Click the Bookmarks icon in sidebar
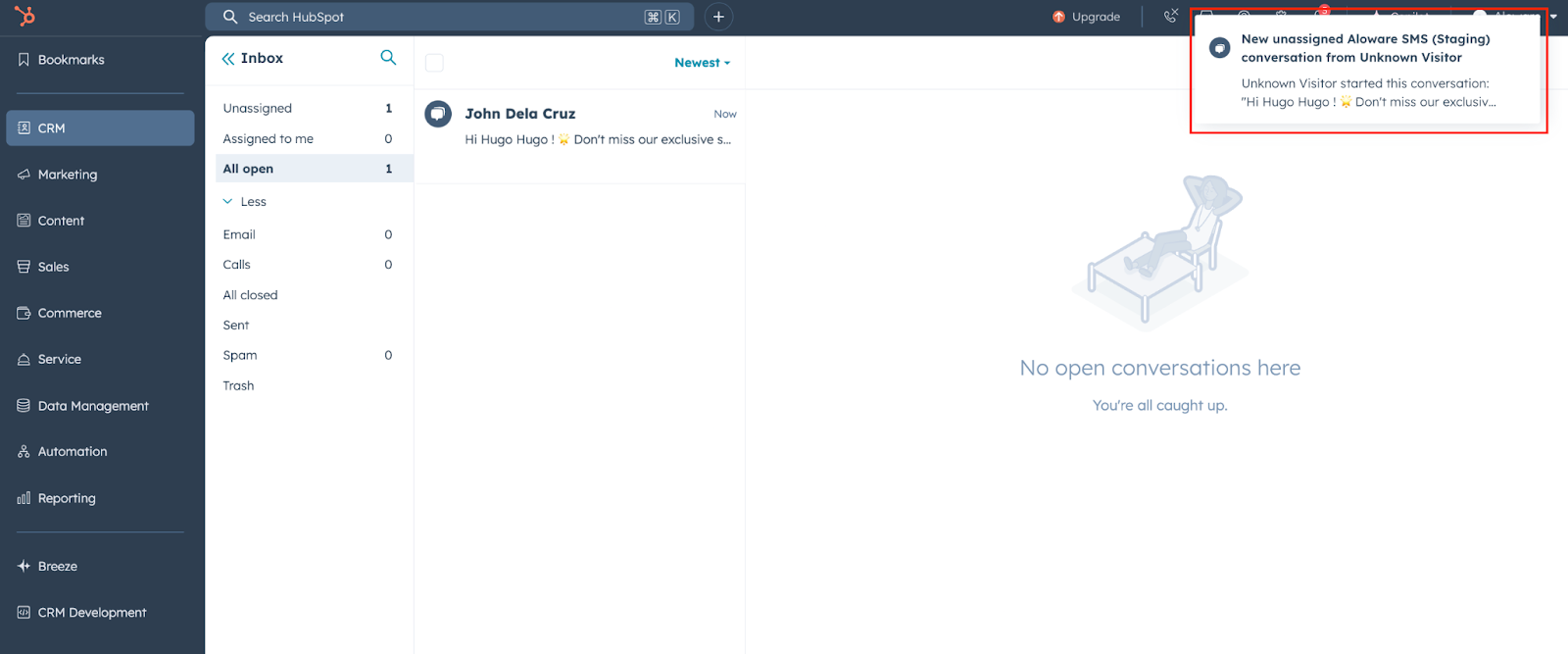This screenshot has width=1568, height=654. pyautogui.click(x=24, y=60)
